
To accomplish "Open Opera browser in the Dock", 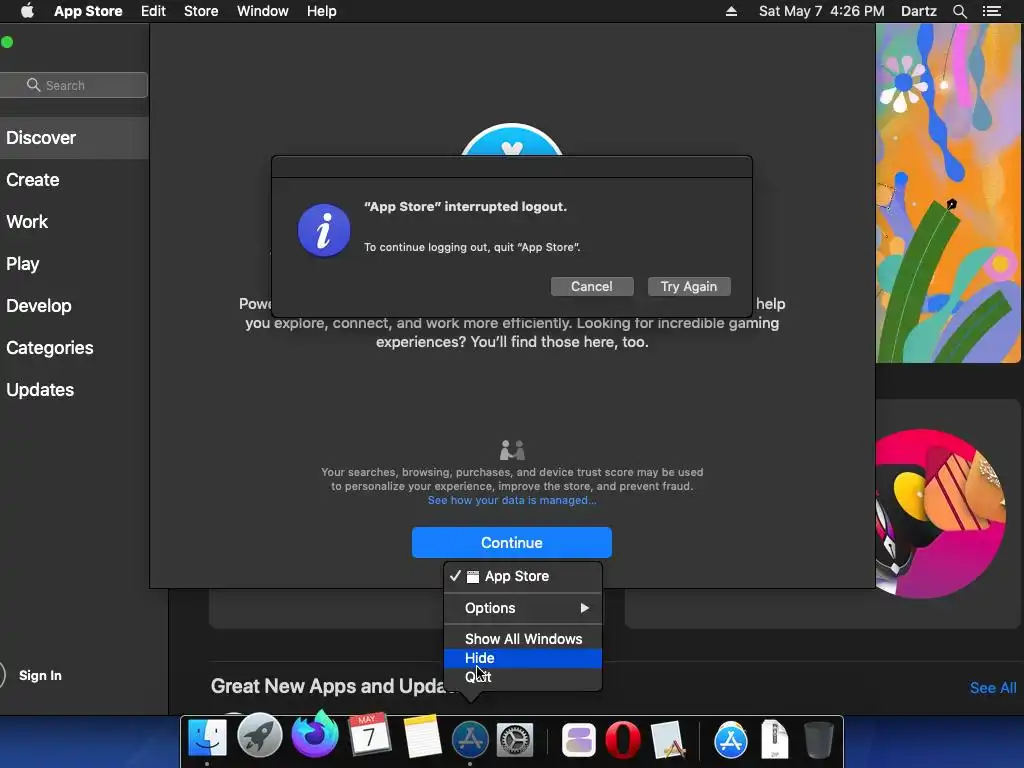I will coord(622,739).
